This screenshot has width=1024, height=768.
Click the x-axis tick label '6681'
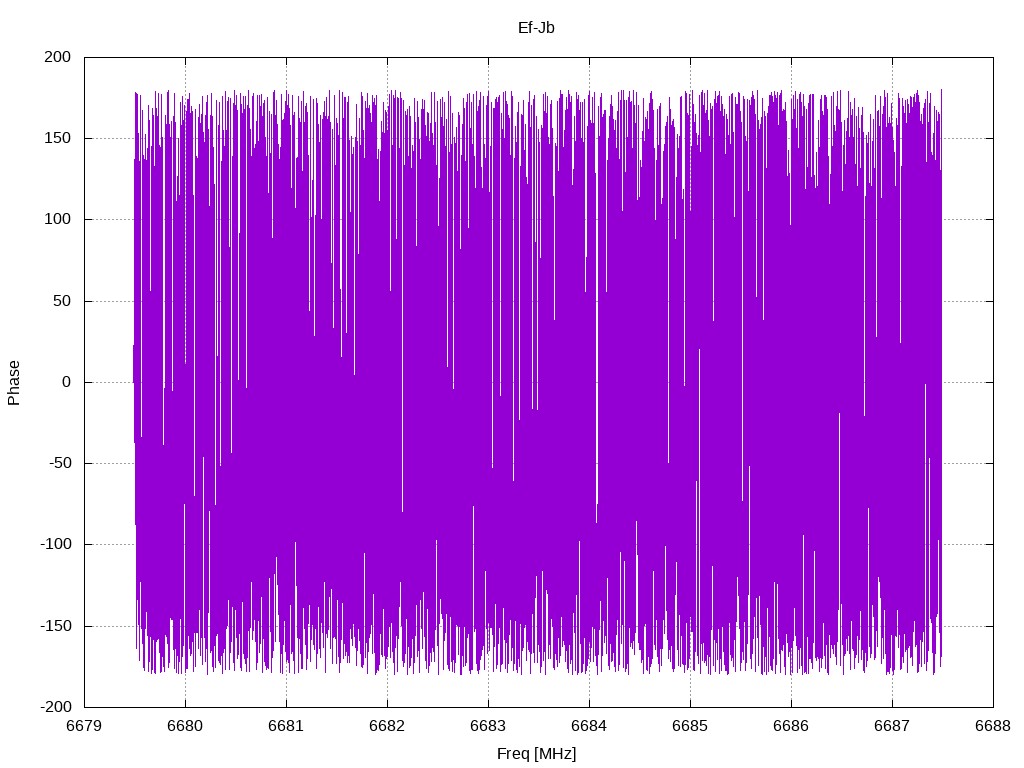[x=286, y=726]
